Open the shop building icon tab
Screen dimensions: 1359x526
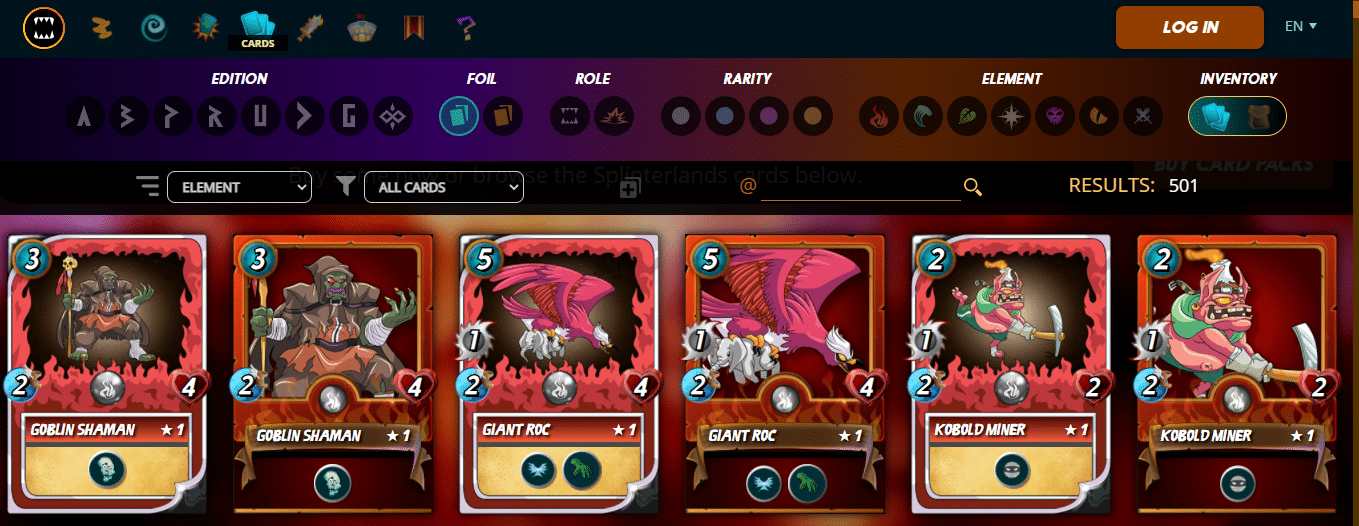pyautogui.click(x=362, y=27)
